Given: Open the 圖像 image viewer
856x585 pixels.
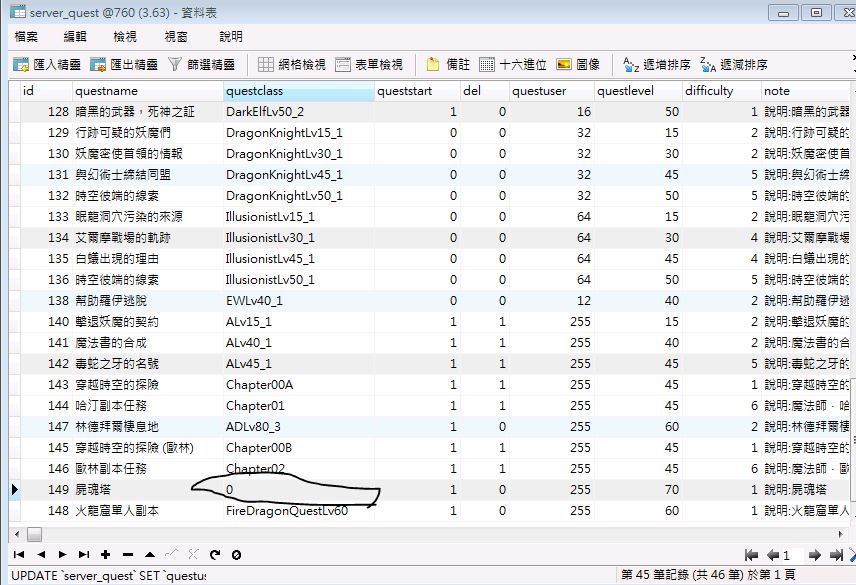Looking at the screenshot, I should point(578,64).
